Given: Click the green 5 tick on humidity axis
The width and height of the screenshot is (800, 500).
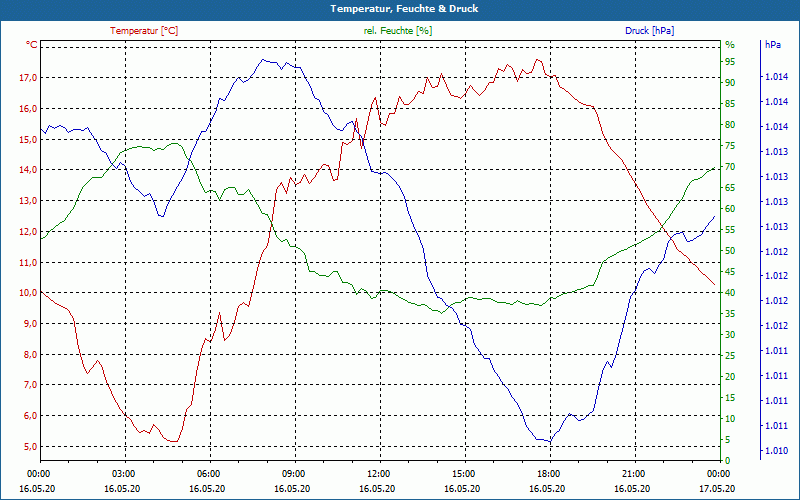Looking at the screenshot, I should pyautogui.click(x=728, y=440).
